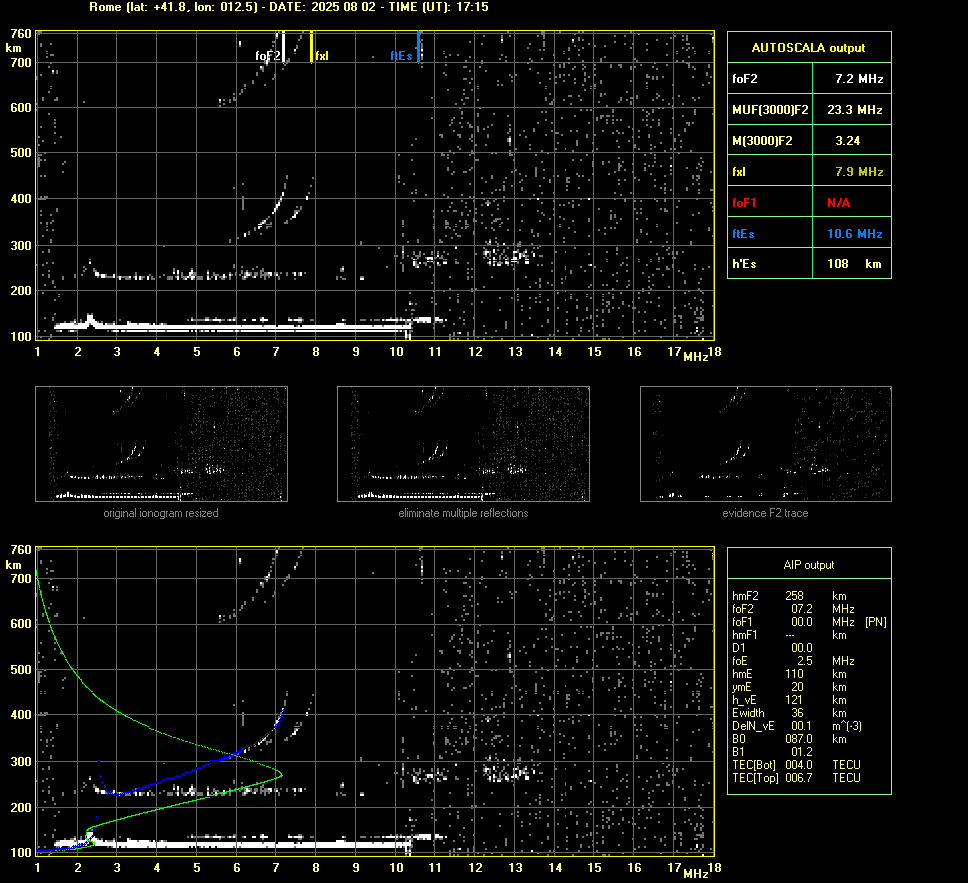Viewport: 968px width, 883px height.
Task: Click the M(3000)F2 value 3.24
Action: pyautogui.click(x=848, y=141)
